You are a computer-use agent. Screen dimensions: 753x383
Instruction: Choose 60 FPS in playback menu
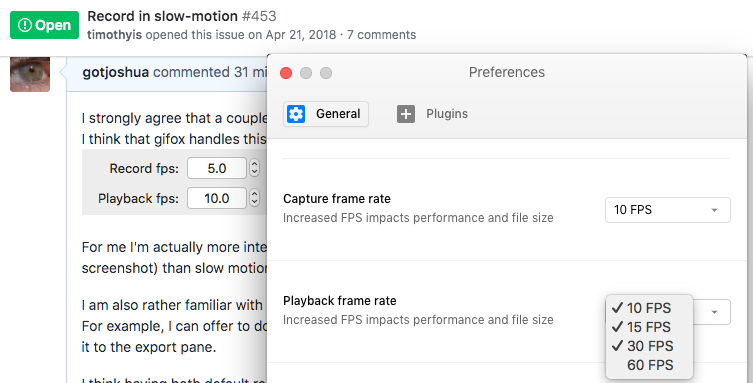pyautogui.click(x=649, y=365)
